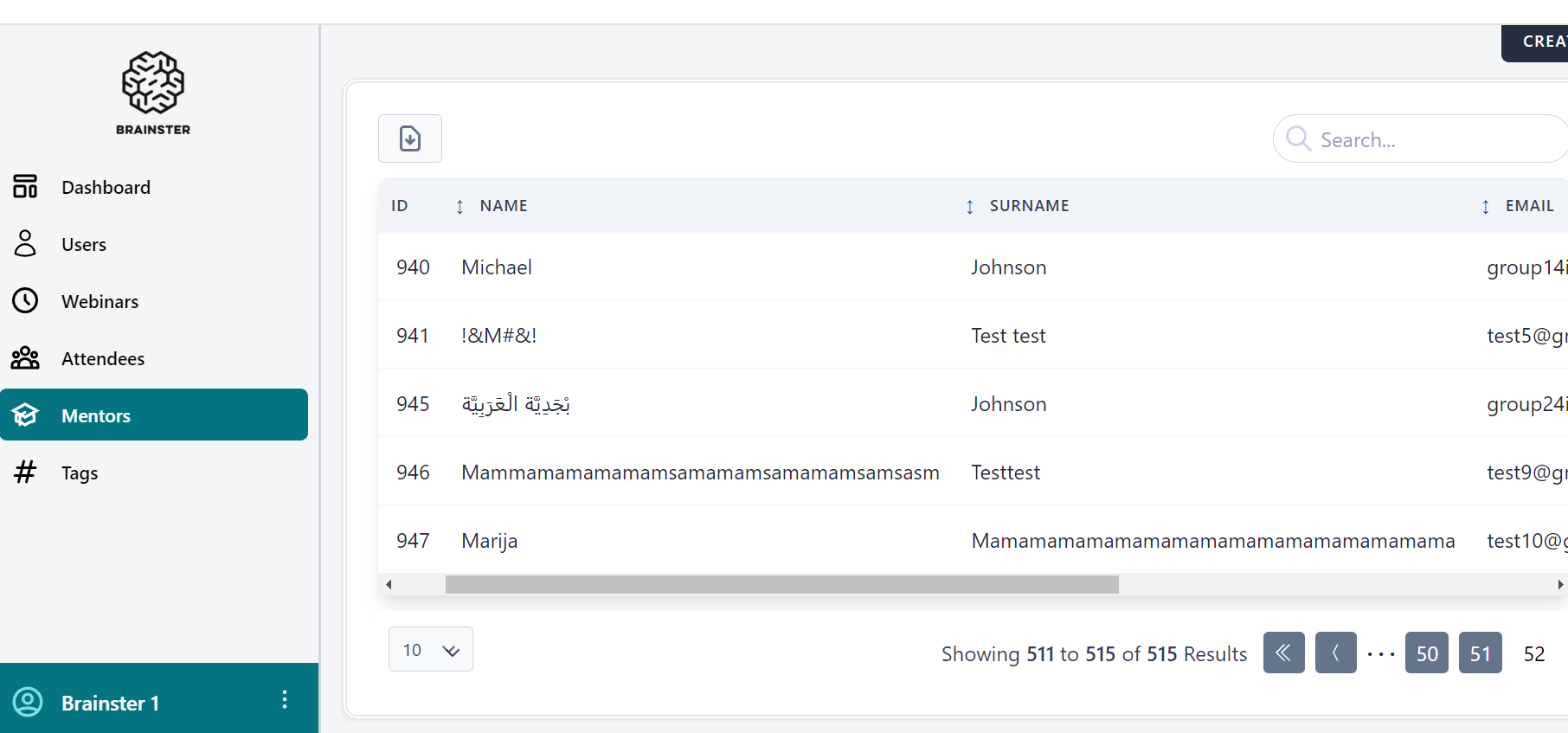This screenshot has width=1568, height=733.
Task: Click the Tags hash icon
Action: (x=25, y=473)
